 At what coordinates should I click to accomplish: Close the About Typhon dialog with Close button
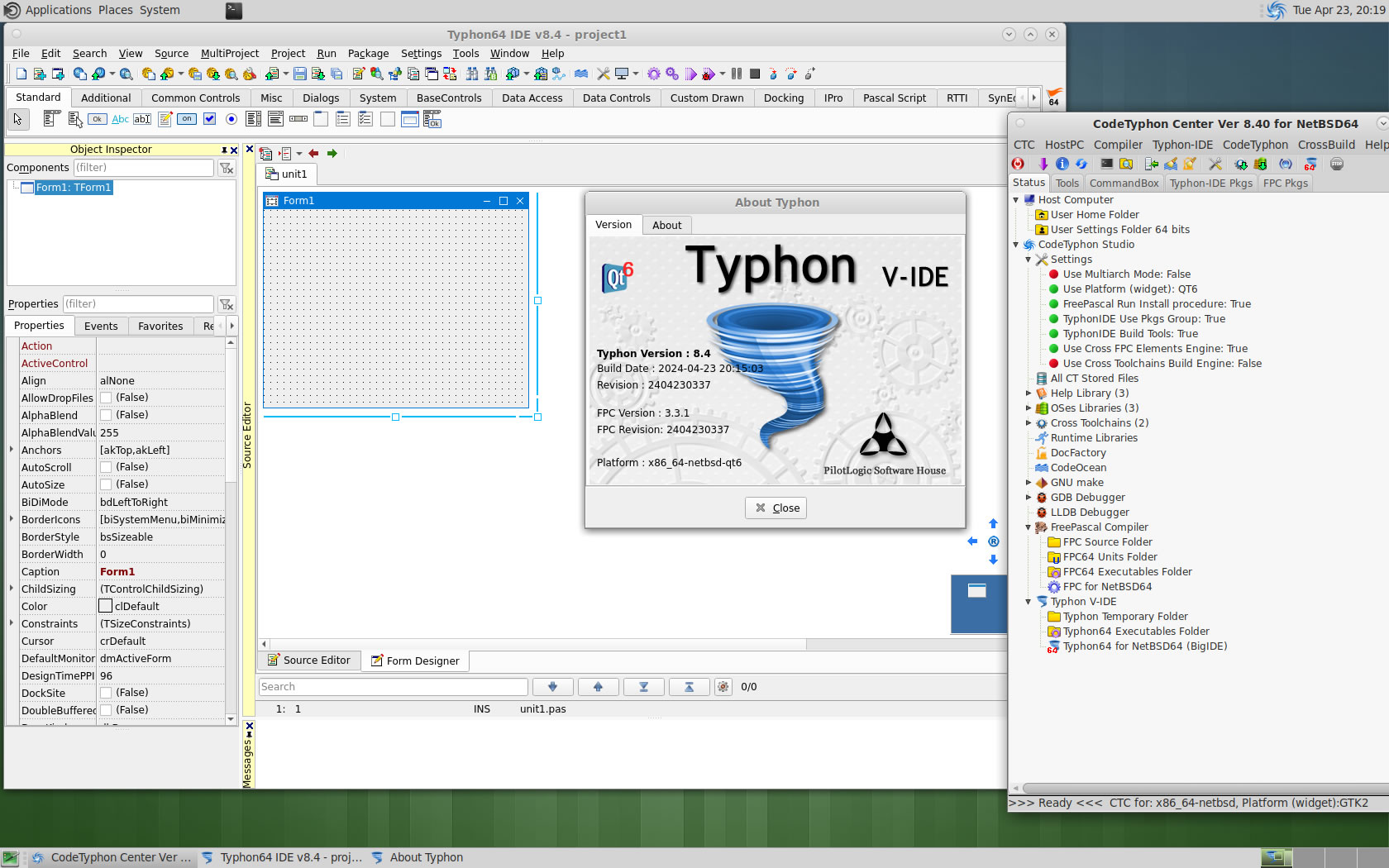(x=776, y=508)
